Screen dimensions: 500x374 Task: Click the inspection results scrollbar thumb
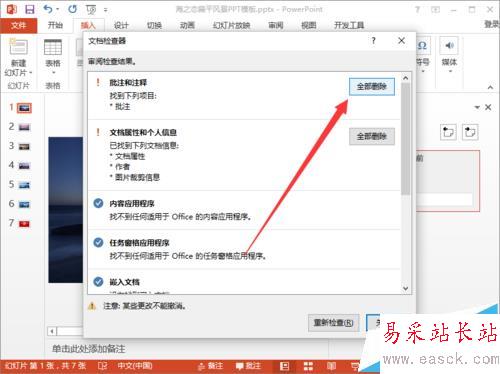pos(406,138)
